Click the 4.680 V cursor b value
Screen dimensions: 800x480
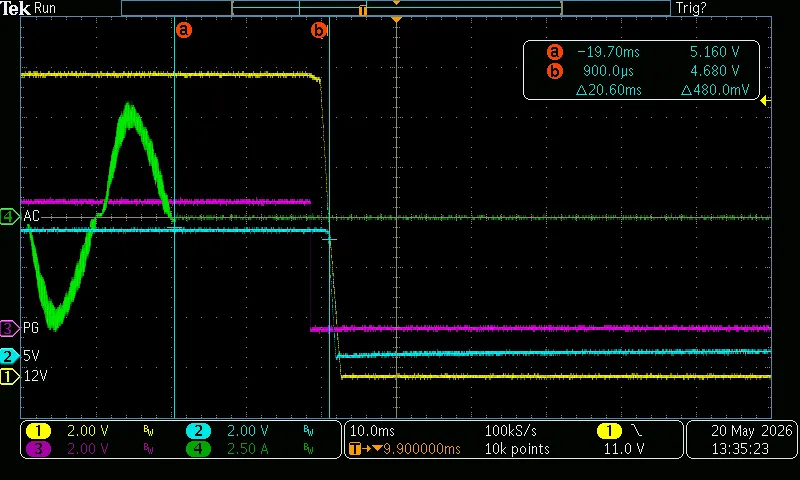point(714,71)
